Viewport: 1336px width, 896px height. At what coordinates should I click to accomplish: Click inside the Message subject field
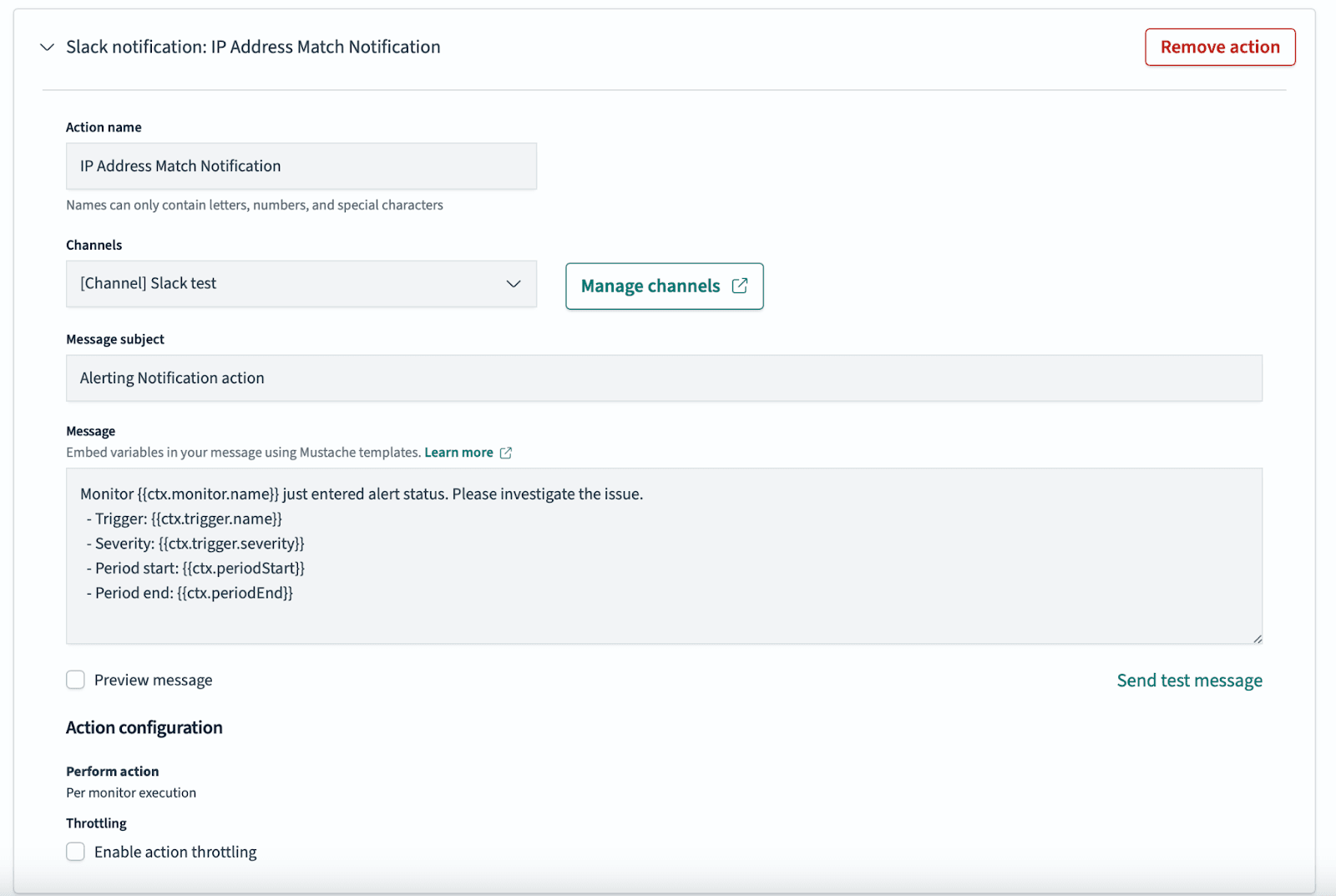click(664, 377)
